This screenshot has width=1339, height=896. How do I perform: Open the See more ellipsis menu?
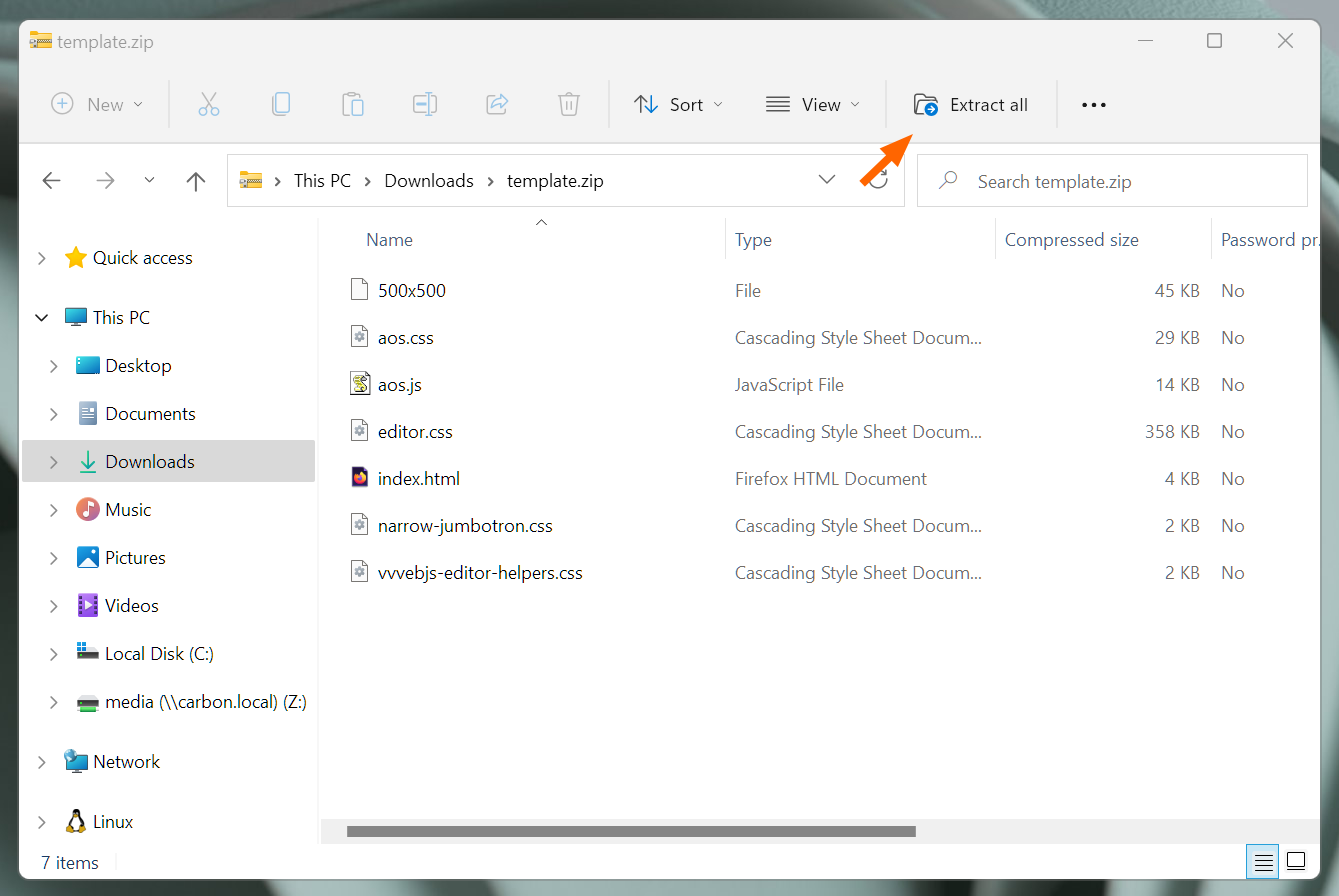point(1094,105)
